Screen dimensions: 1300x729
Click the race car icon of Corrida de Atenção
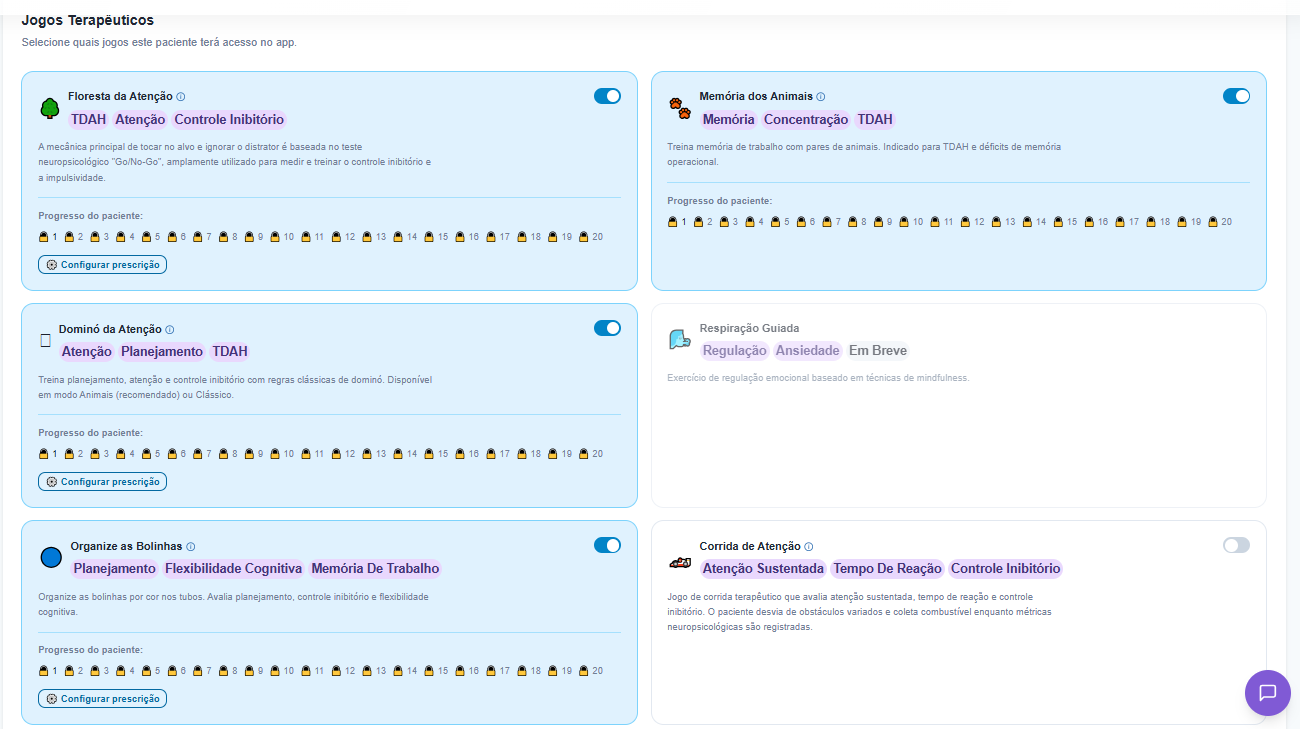click(680, 563)
